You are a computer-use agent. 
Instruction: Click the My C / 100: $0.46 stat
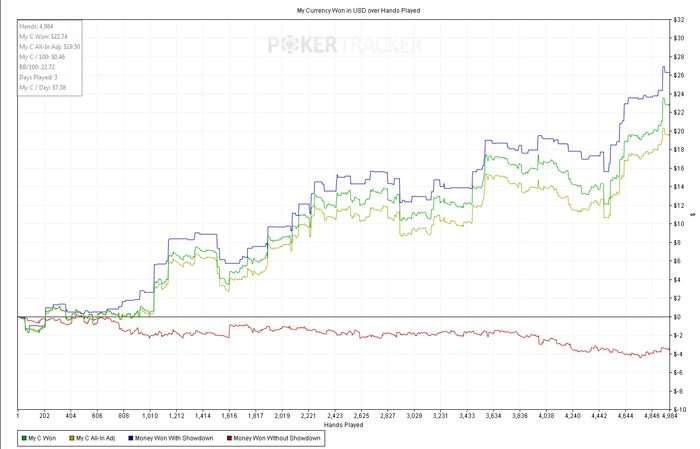click(x=42, y=57)
